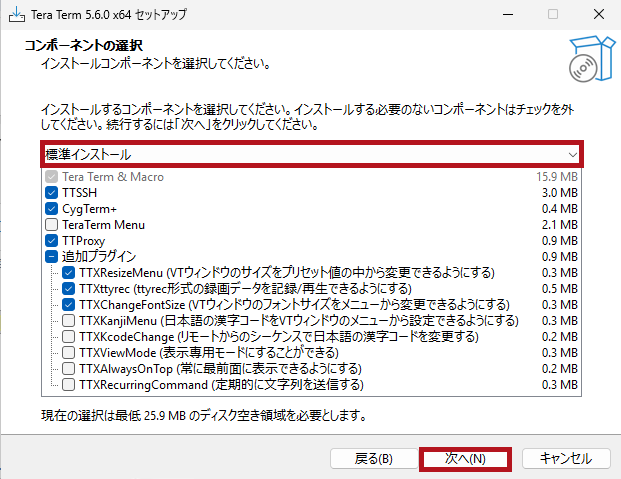
Task: Click the dropdown arrow of install type combo
Action: 572,155
